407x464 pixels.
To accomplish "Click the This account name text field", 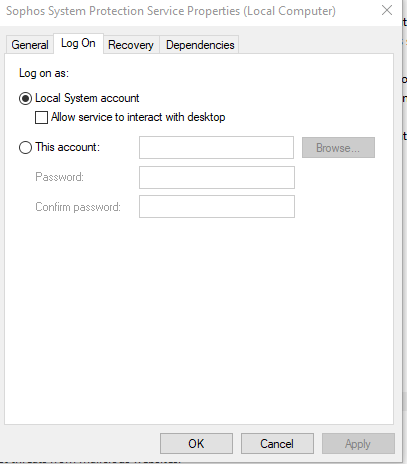I will (x=216, y=147).
